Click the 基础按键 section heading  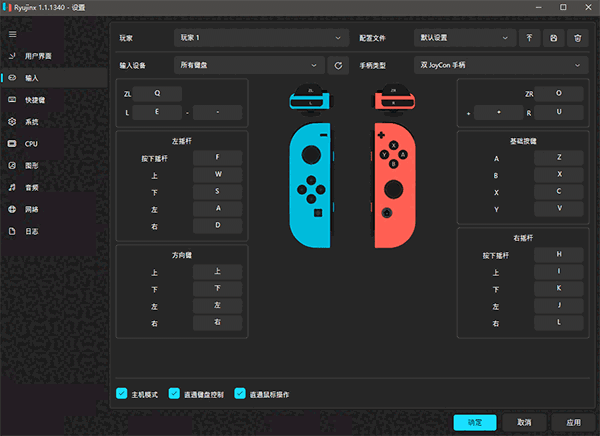(523, 141)
